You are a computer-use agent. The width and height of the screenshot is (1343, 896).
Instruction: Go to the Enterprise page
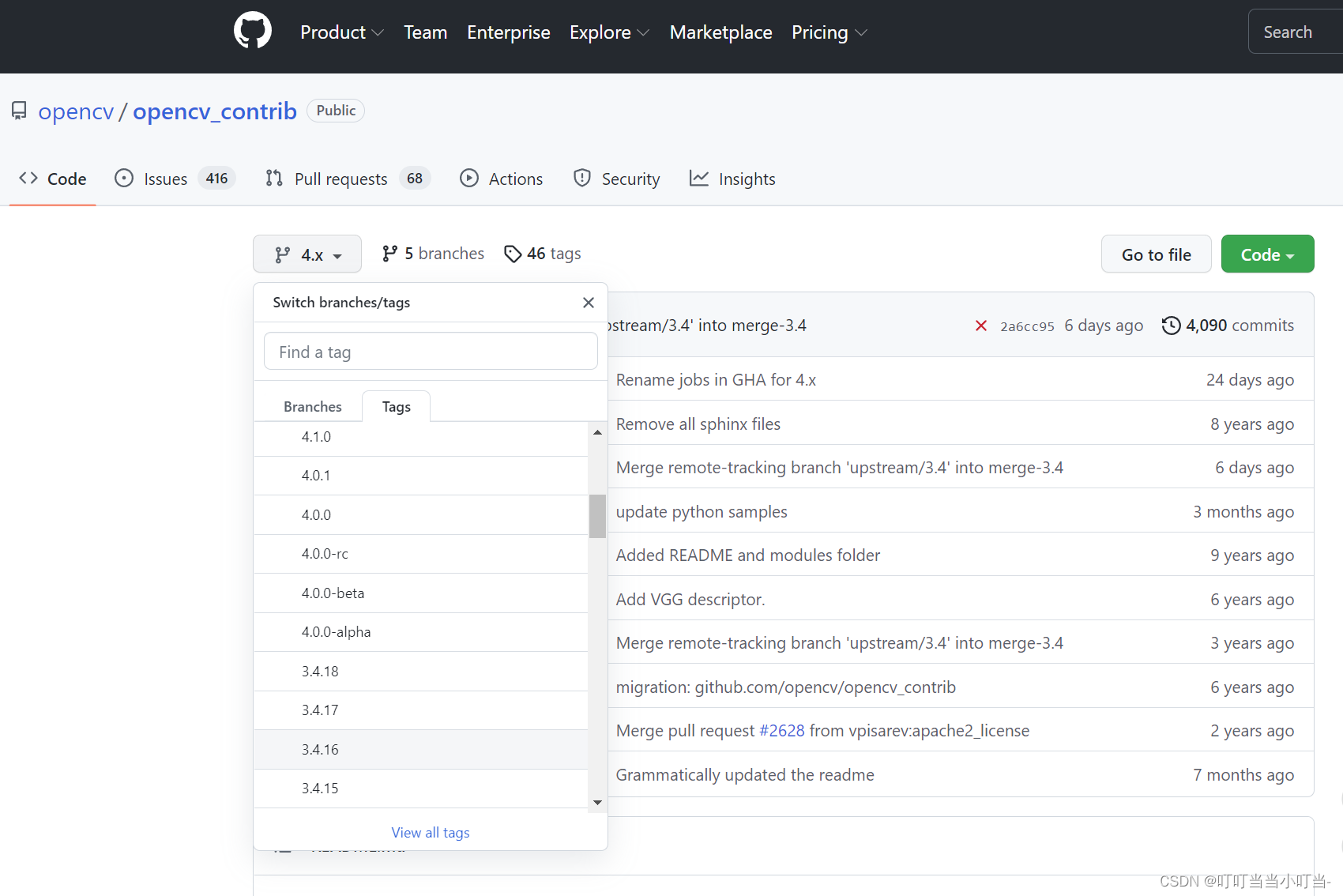(509, 32)
